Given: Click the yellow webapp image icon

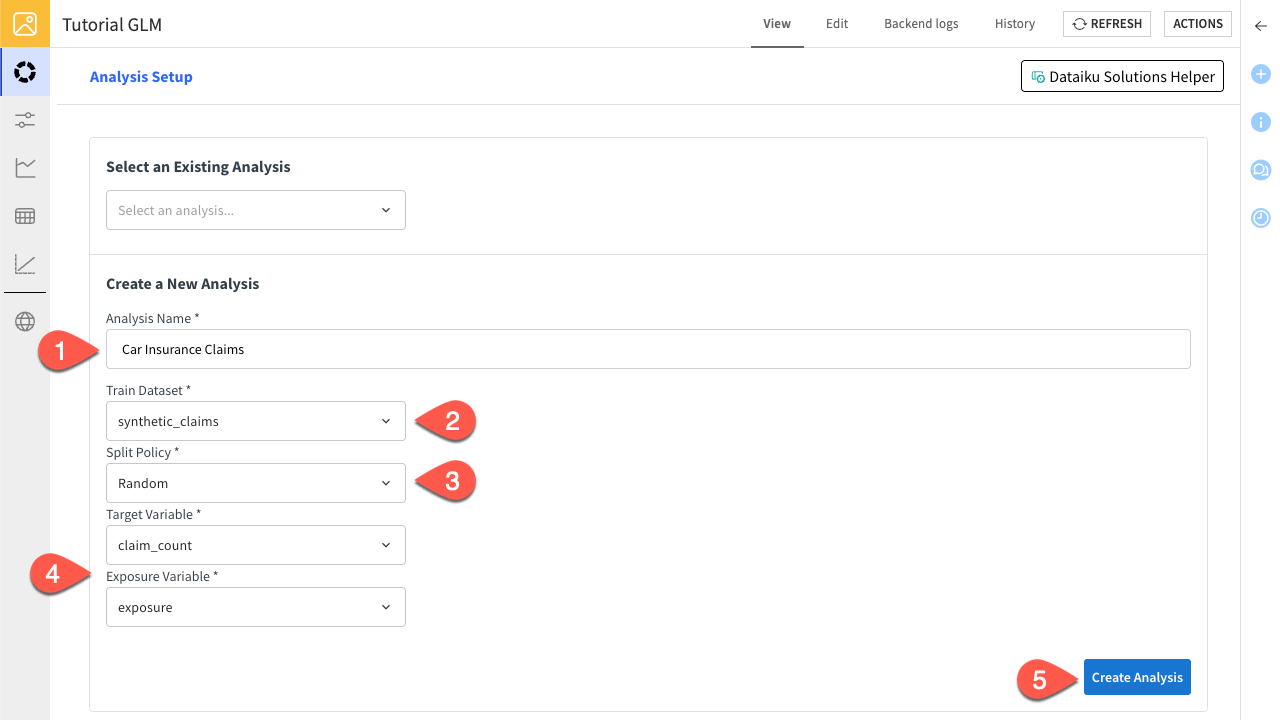Looking at the screenshot, I should click(x=25, y=24).
